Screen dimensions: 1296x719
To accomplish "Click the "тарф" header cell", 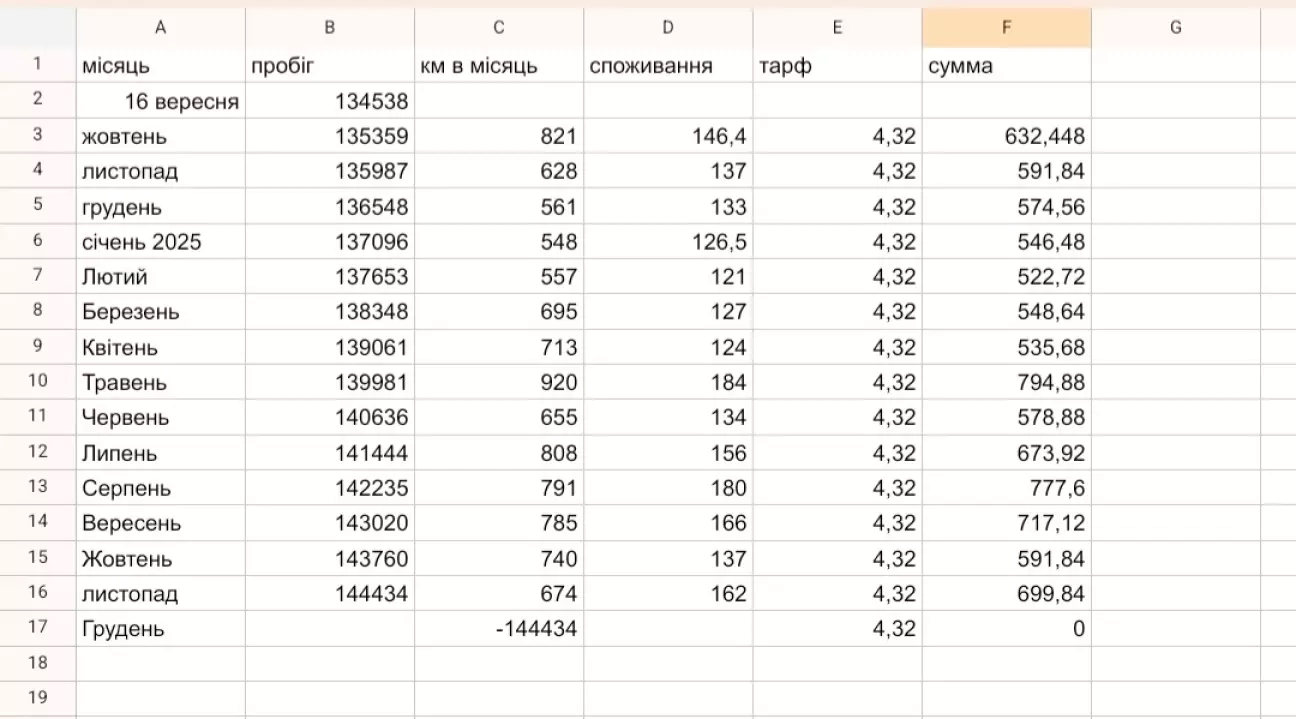I will tap(837, 66).
